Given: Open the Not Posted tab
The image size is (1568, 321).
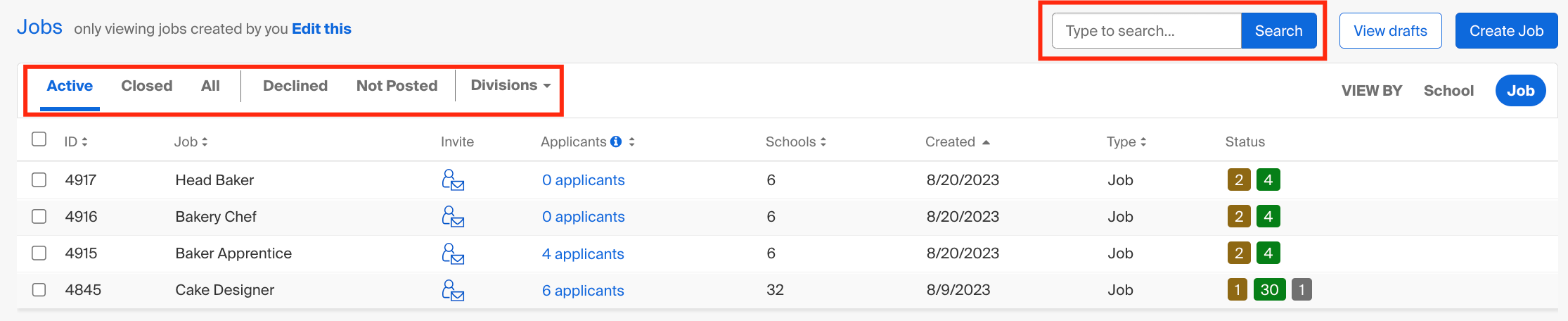Looking at the screenshot, I should click(397, 86).
